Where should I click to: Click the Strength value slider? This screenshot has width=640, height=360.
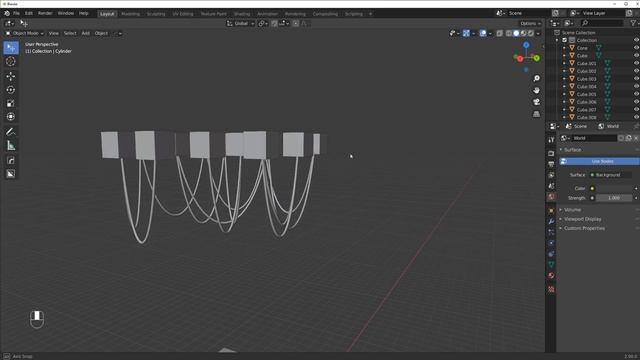tap(614, 198)
